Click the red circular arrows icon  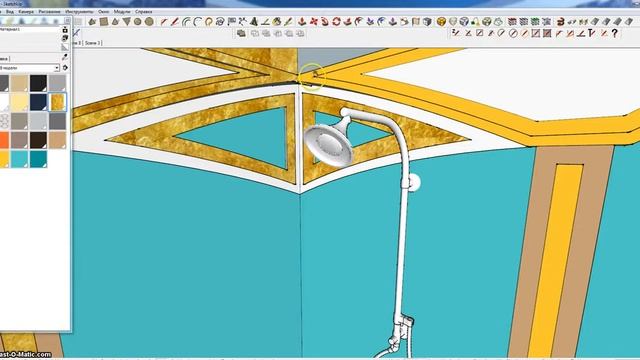click(336, 22)
